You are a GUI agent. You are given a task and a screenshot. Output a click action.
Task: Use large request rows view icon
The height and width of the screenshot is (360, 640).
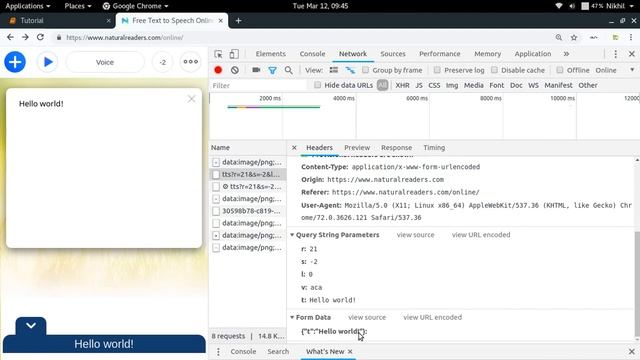(x=334, y=70)
